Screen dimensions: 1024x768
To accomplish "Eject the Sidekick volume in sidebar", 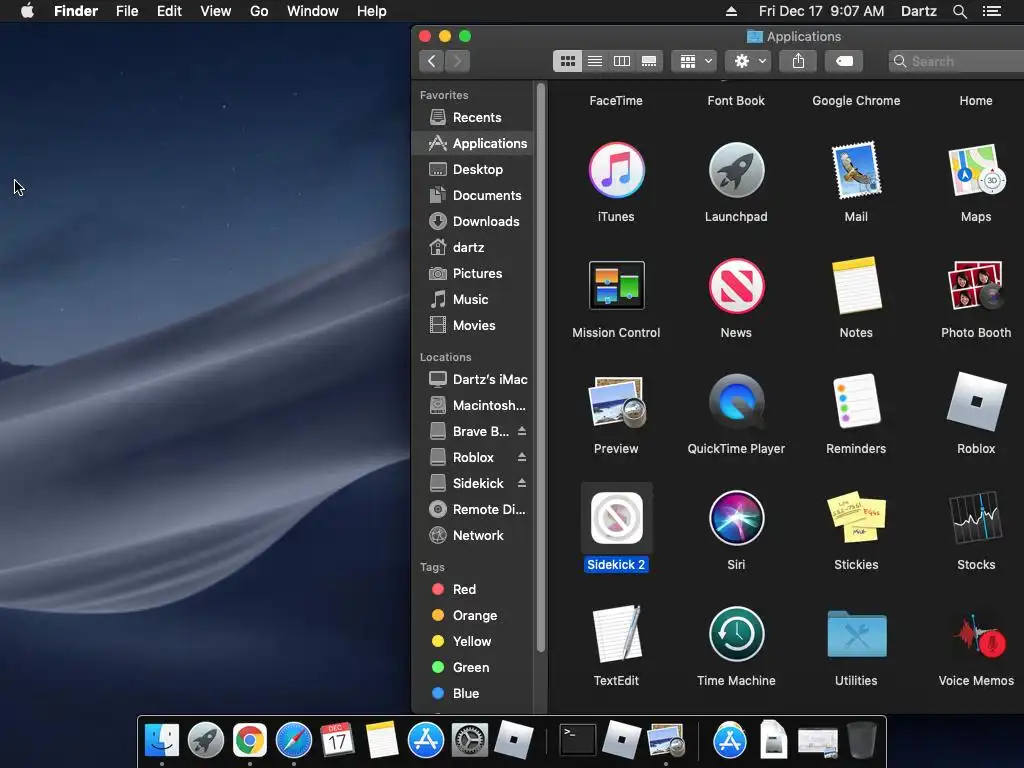I will pyautogui.click(x=522, y=483).
